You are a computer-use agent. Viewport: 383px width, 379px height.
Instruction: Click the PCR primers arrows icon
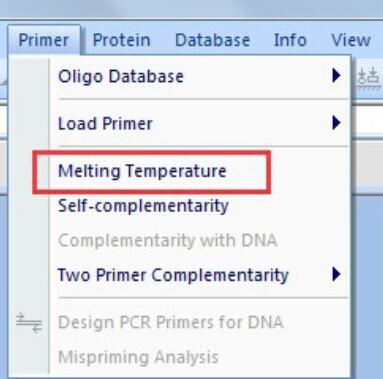click(29, 323)
